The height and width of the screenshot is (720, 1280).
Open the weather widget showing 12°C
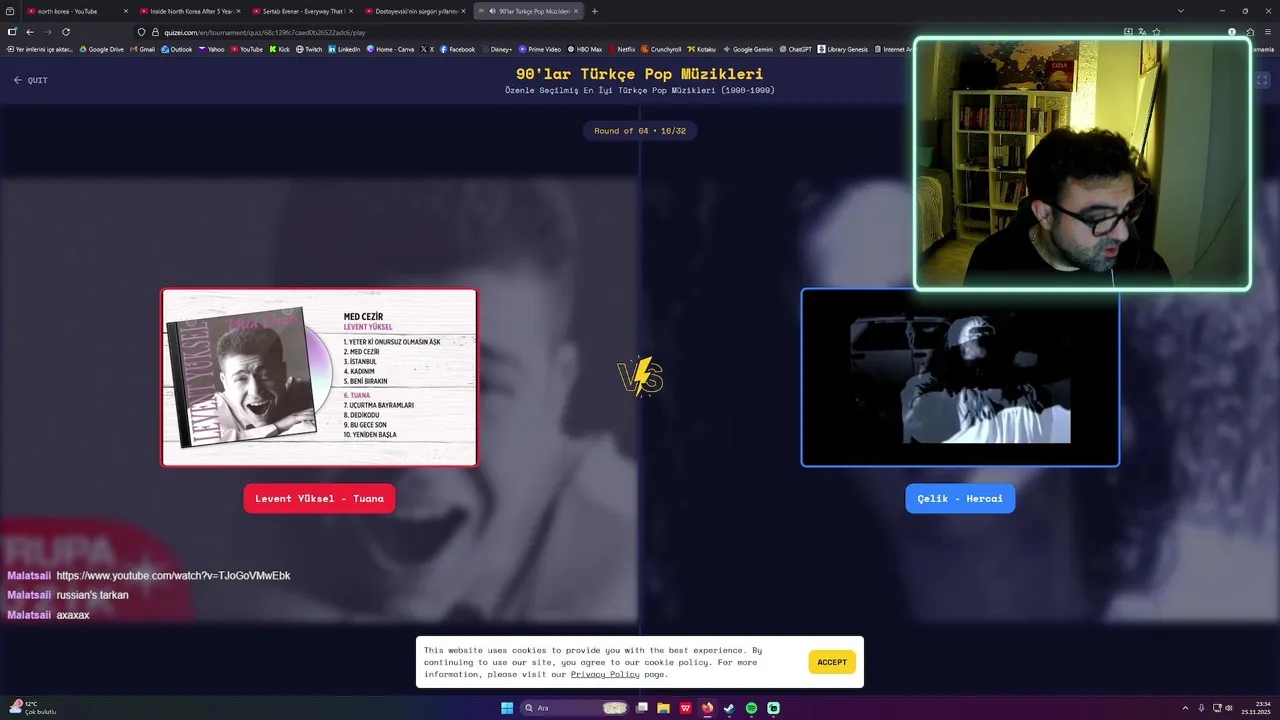click(32, 708)
